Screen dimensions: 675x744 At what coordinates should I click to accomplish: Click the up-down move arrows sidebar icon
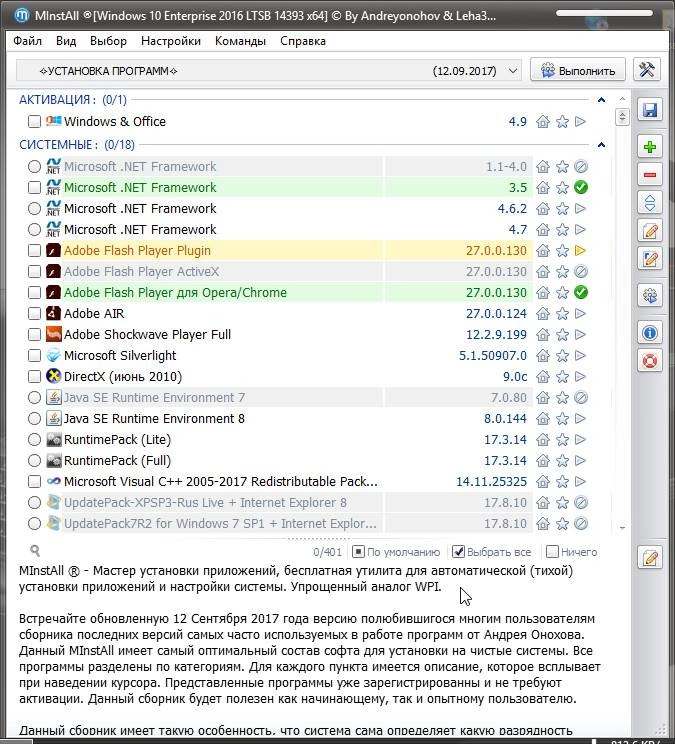(x=649, y=203)
